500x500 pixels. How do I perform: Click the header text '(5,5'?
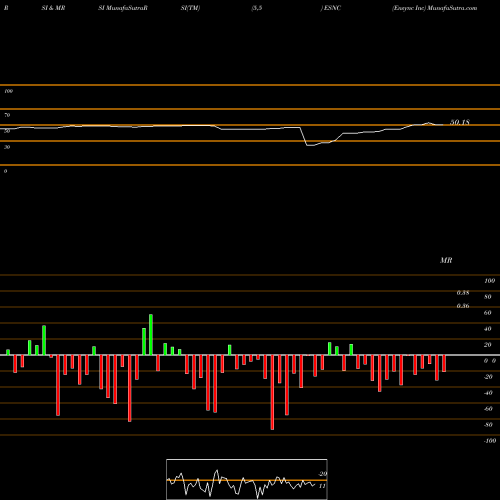click(257, 8)
